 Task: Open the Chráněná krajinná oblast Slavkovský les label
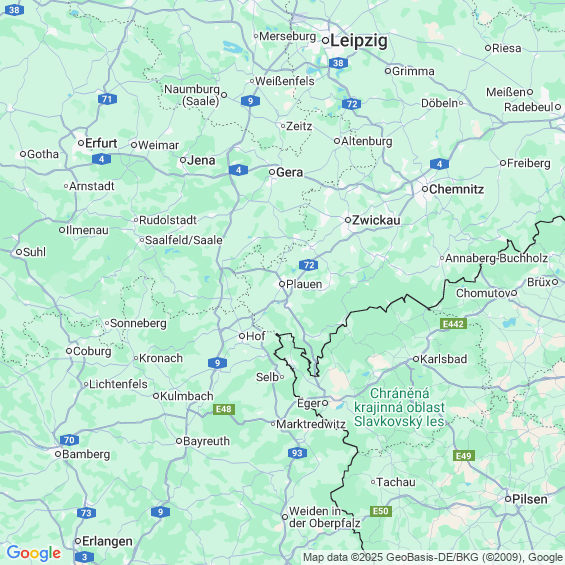pos(400,407)
